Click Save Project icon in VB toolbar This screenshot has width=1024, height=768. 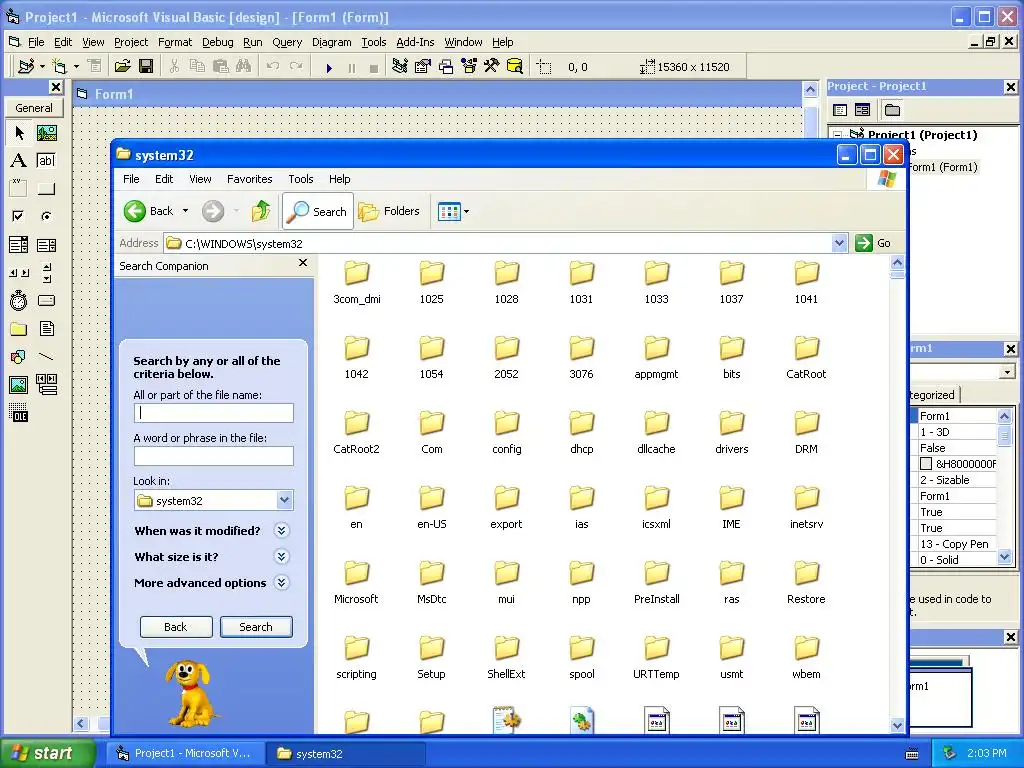point(146,66)
